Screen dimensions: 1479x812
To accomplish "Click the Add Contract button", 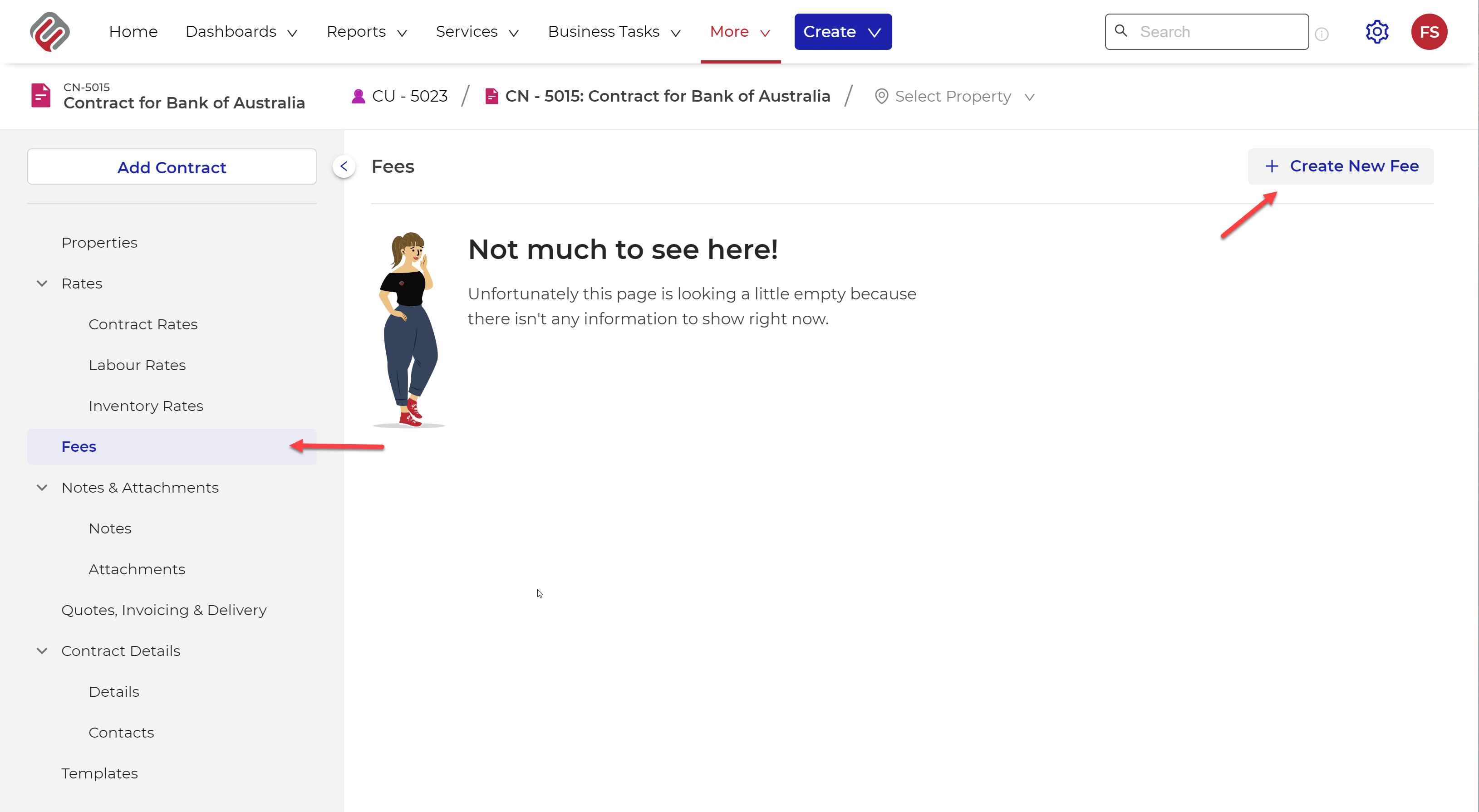I will point(172,167).
